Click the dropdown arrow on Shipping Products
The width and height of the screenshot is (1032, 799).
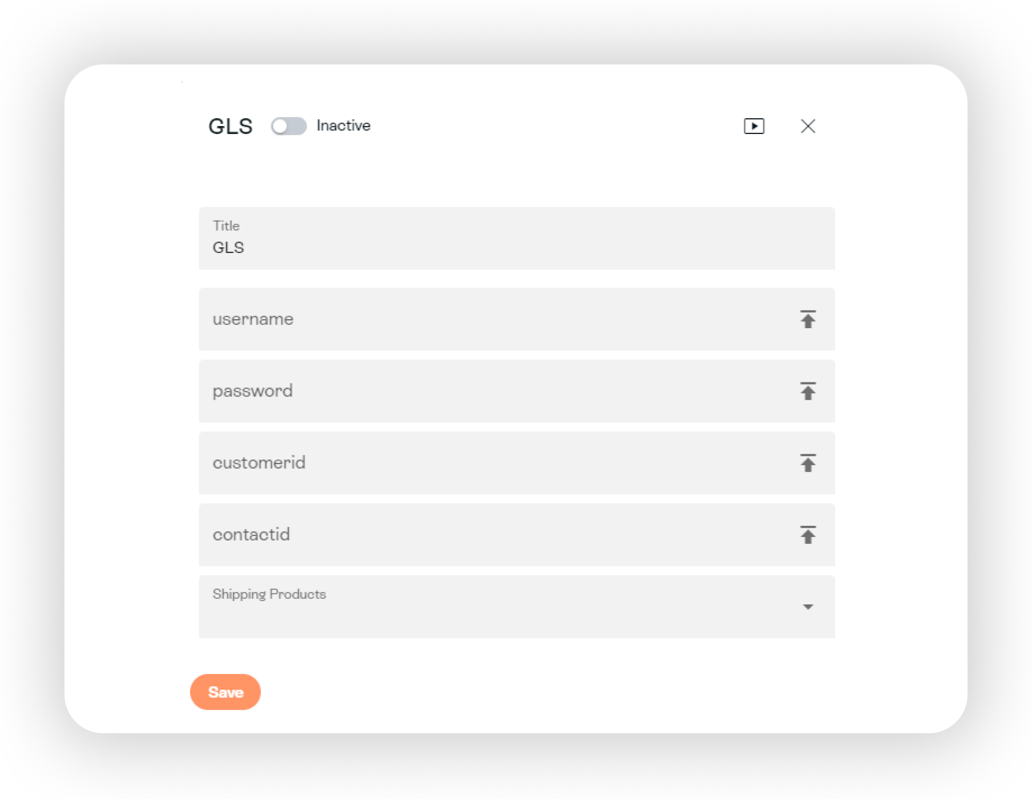pyautogui.click(x=807, y=607)
